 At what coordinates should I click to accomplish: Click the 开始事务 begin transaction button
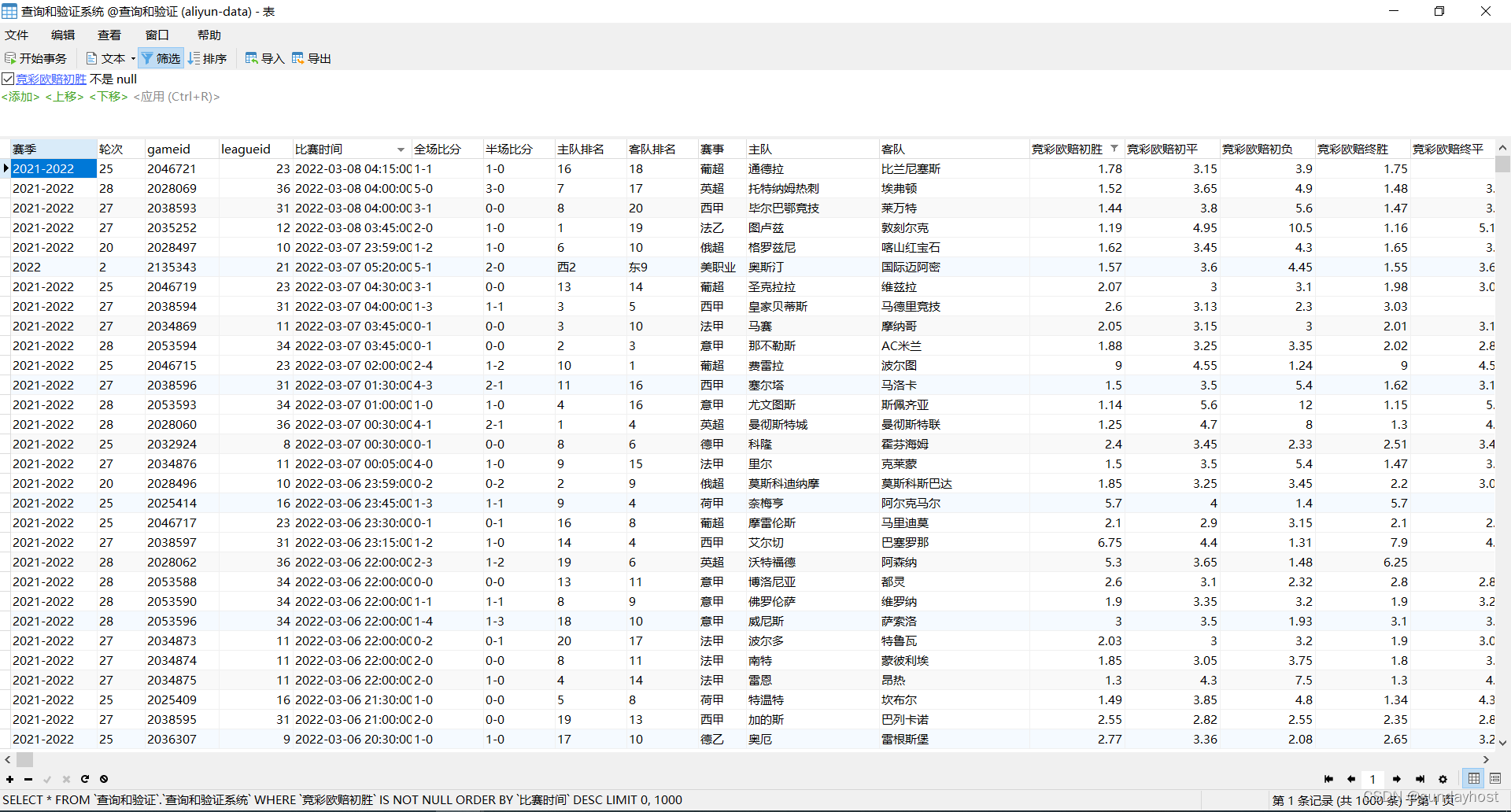click(36, 58)
